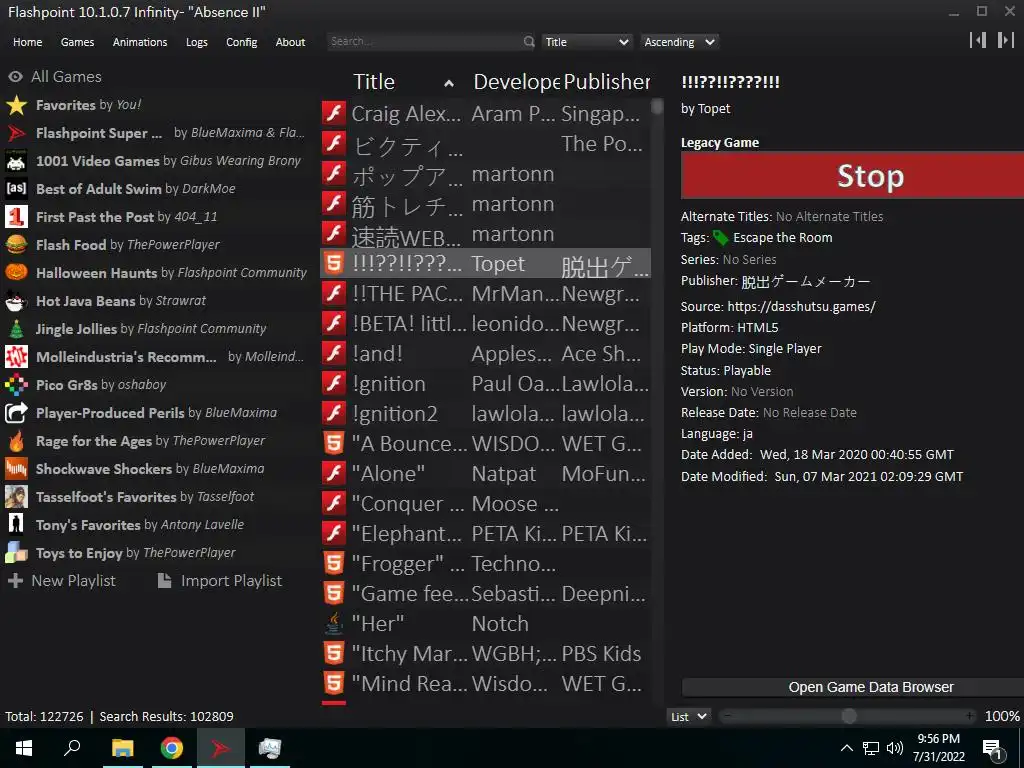The width and height of the screenshot is (1024, 768).
Task: Click the zoom slider plus end
Action: pyautogui.click(x=969, y=716)
